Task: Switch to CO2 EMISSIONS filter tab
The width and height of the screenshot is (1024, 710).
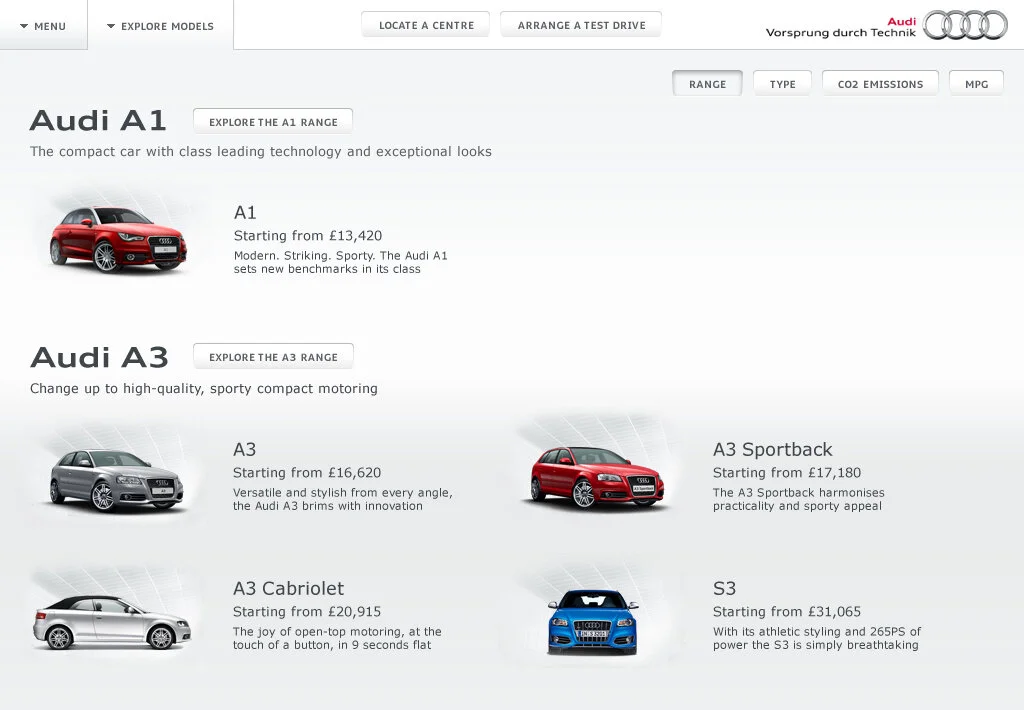Action: tap(880, 84)
